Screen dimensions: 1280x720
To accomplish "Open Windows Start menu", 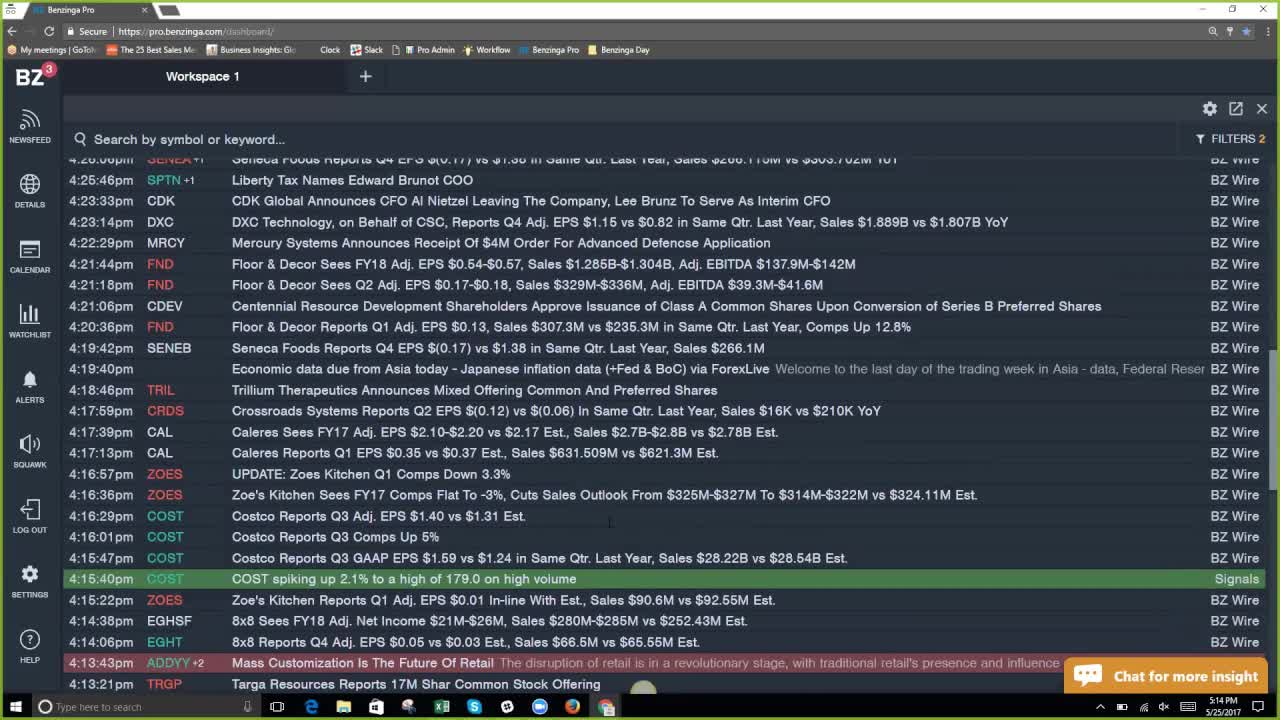I will click(15, 707).
